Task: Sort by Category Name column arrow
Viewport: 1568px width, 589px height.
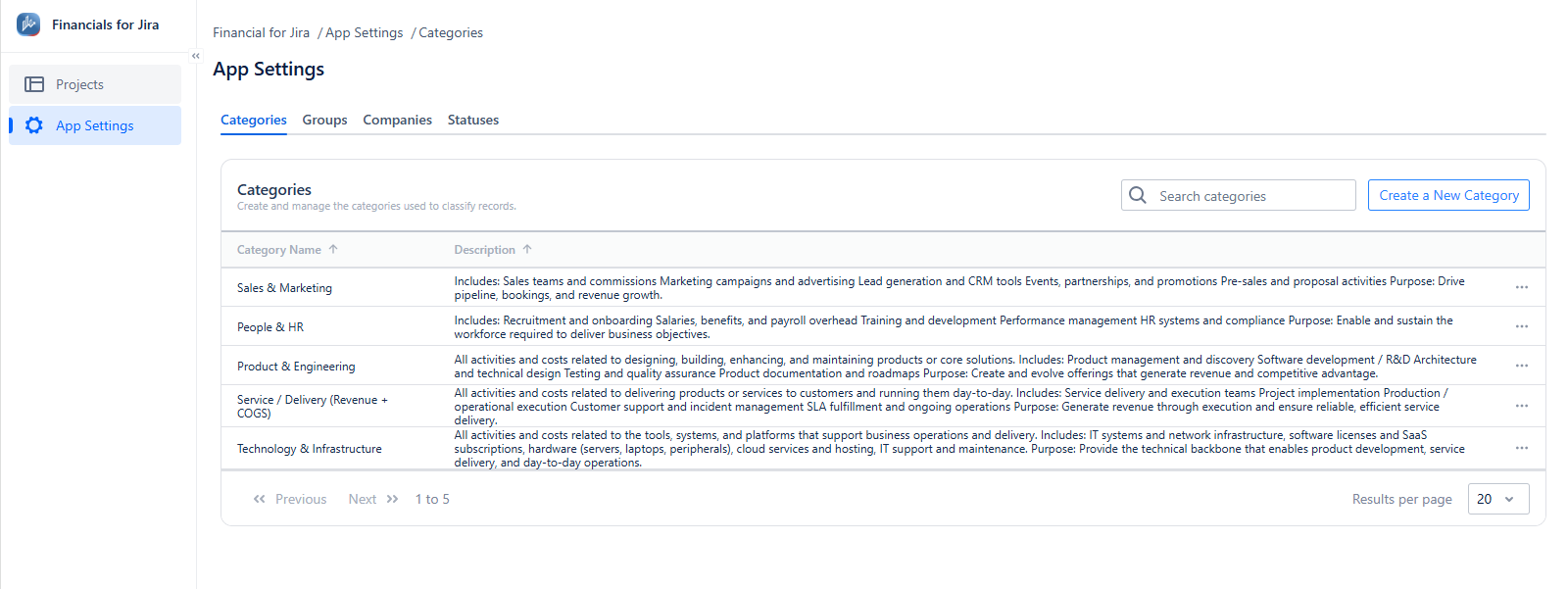Action: tap(333, 250)
